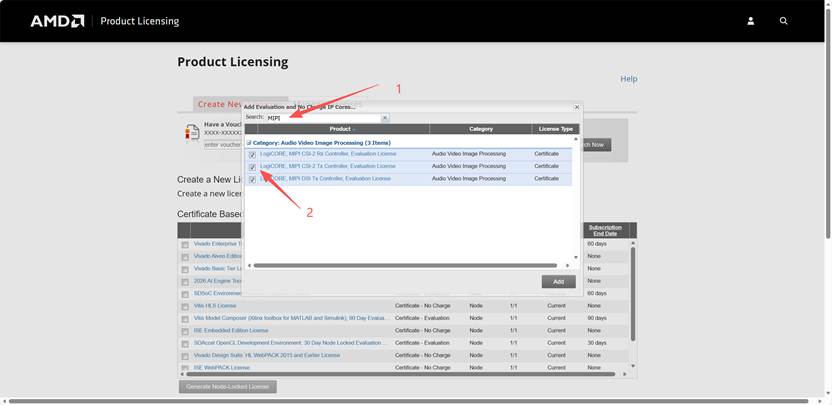Switch to the Create New Licenses tab
This screenshot has width=832, height=405.
pyautogui.click(x=220, y=104)
